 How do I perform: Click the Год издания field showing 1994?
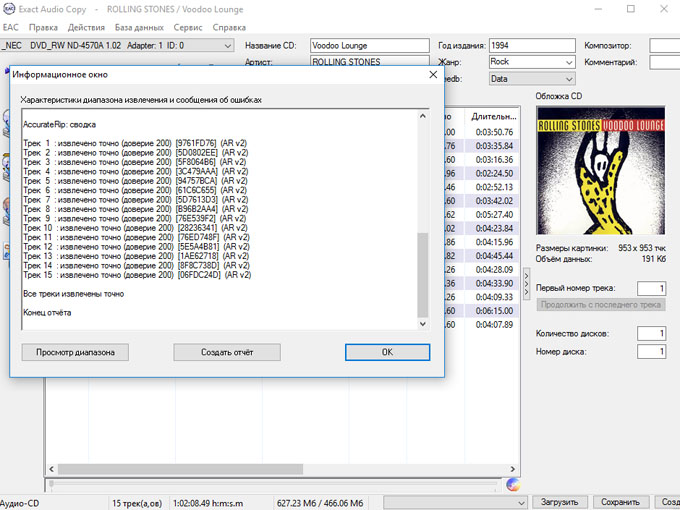click(531, 46)
